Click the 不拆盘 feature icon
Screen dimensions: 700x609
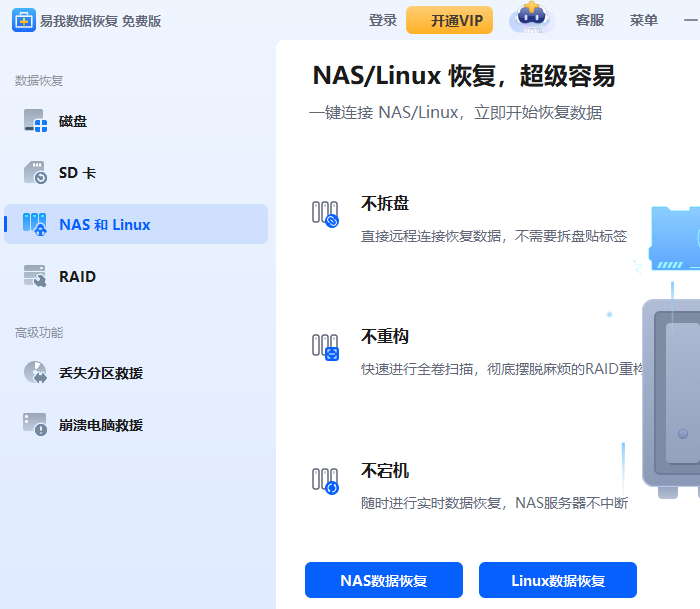tap(325, 214)
